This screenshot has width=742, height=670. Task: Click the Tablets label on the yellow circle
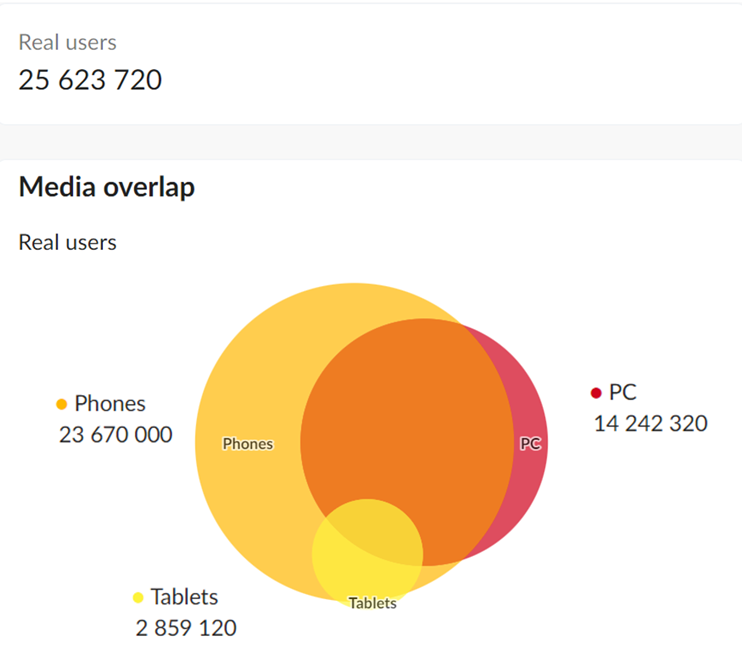tap(373, 603)
